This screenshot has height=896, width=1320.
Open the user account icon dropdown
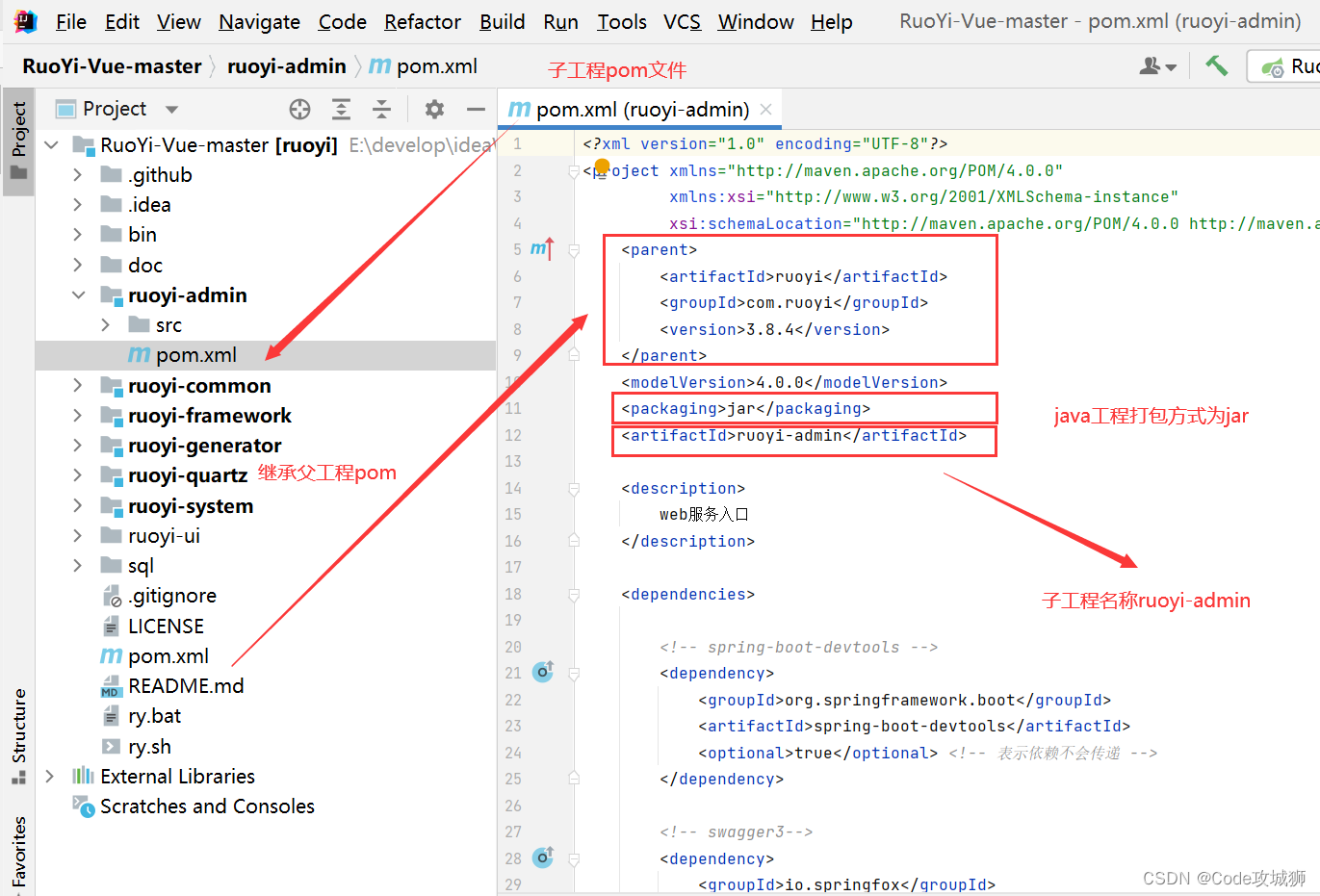point(1157,66)
